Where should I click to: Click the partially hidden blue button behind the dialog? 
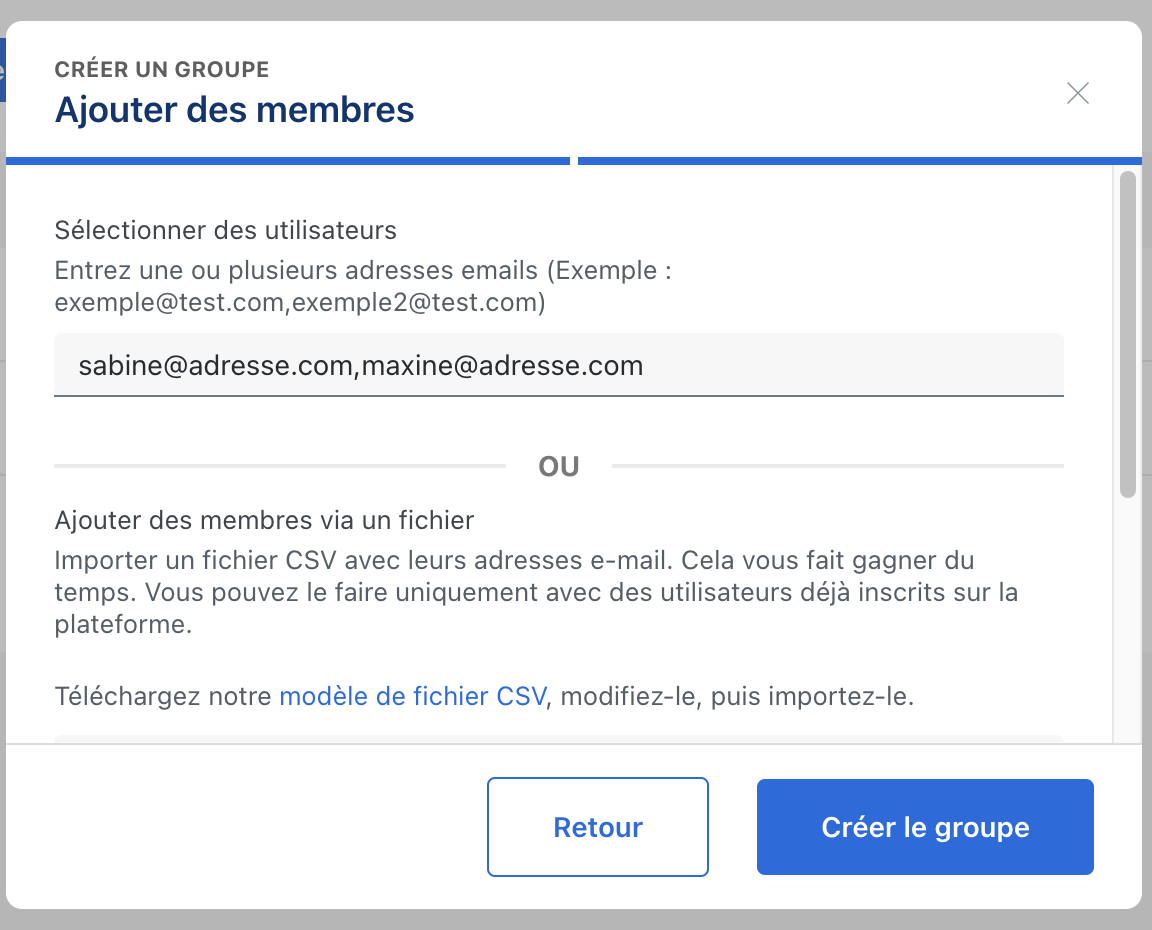(x=3, y=70)
